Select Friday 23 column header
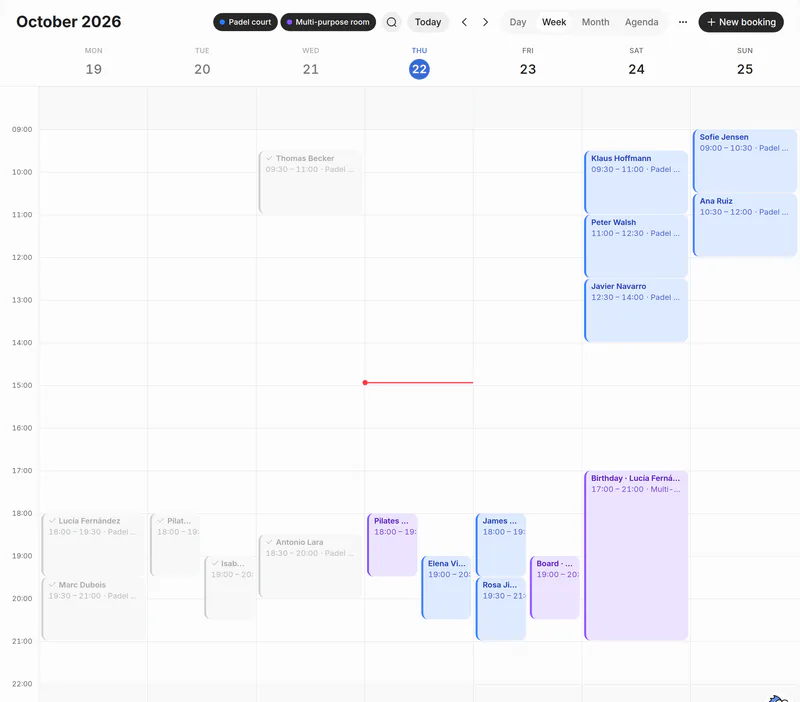This screenshot has height=702, width=800. 528,63
